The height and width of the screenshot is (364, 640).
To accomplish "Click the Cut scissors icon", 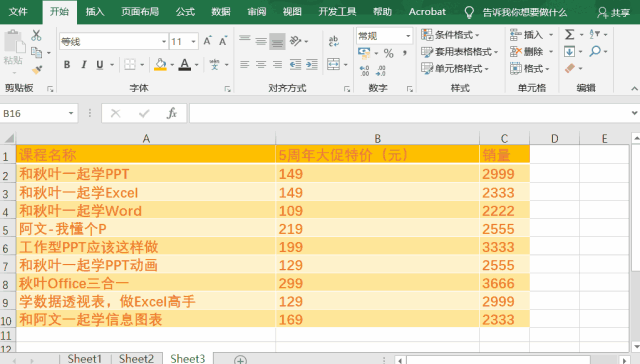I will [36, 36].
